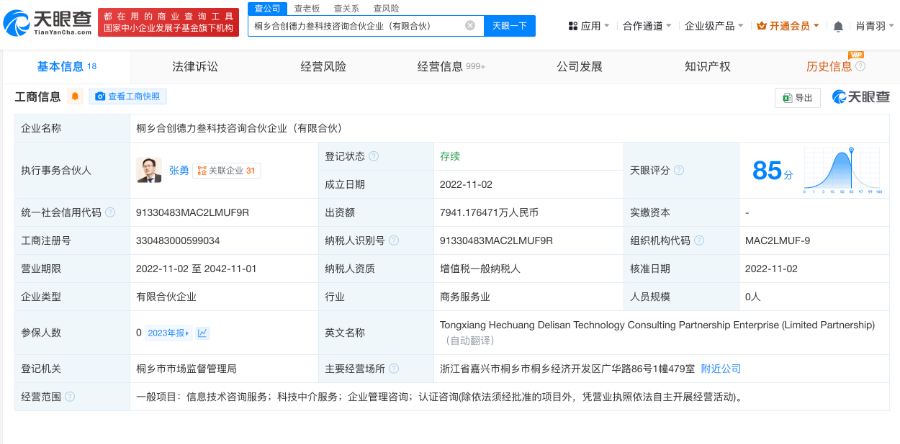Click the TianYanCha logo in header
Viewport: 900px width, 444px height.
(47, 23)
